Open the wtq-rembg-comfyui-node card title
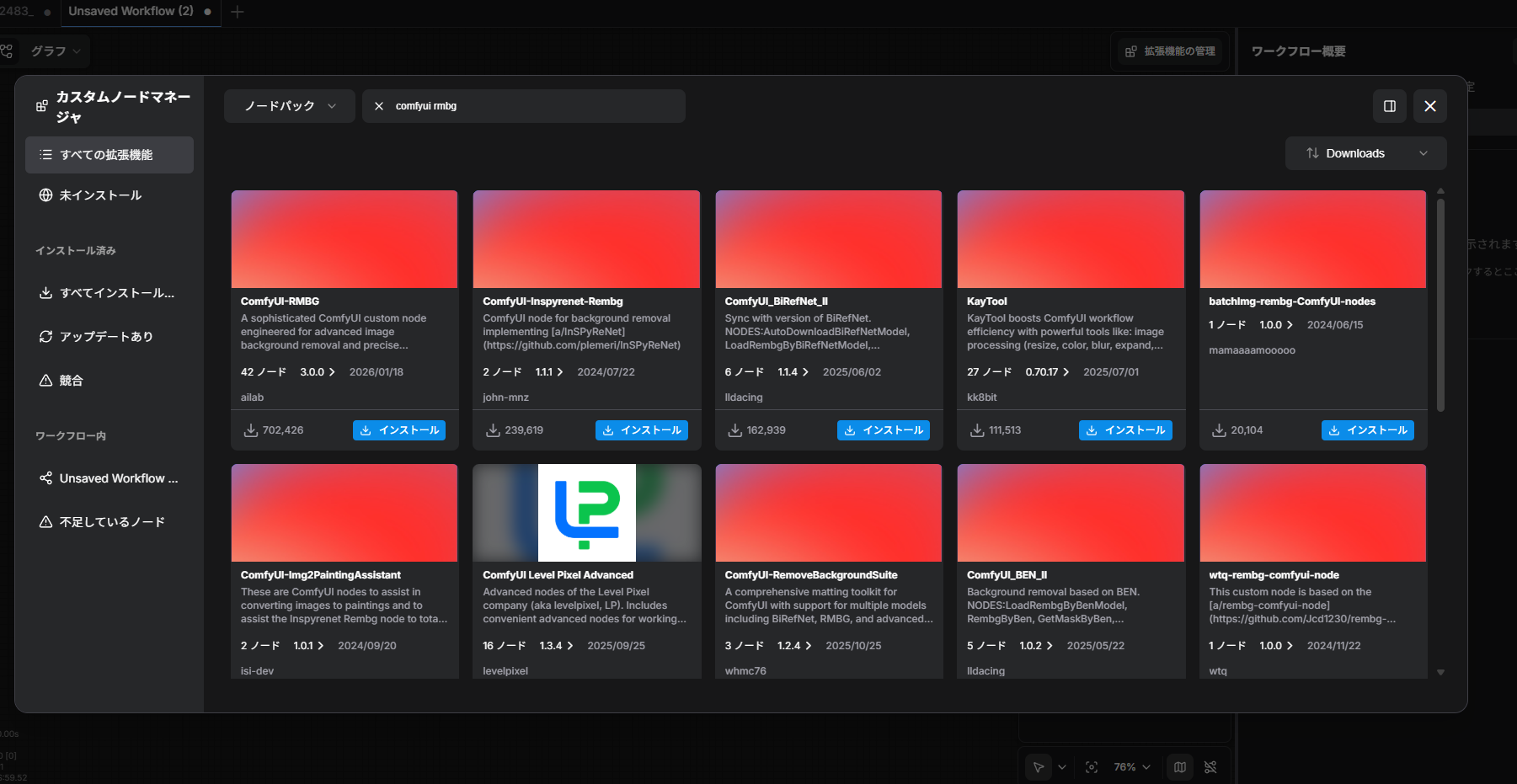This screenshot has width=1517, height=784. [1274, 575]
